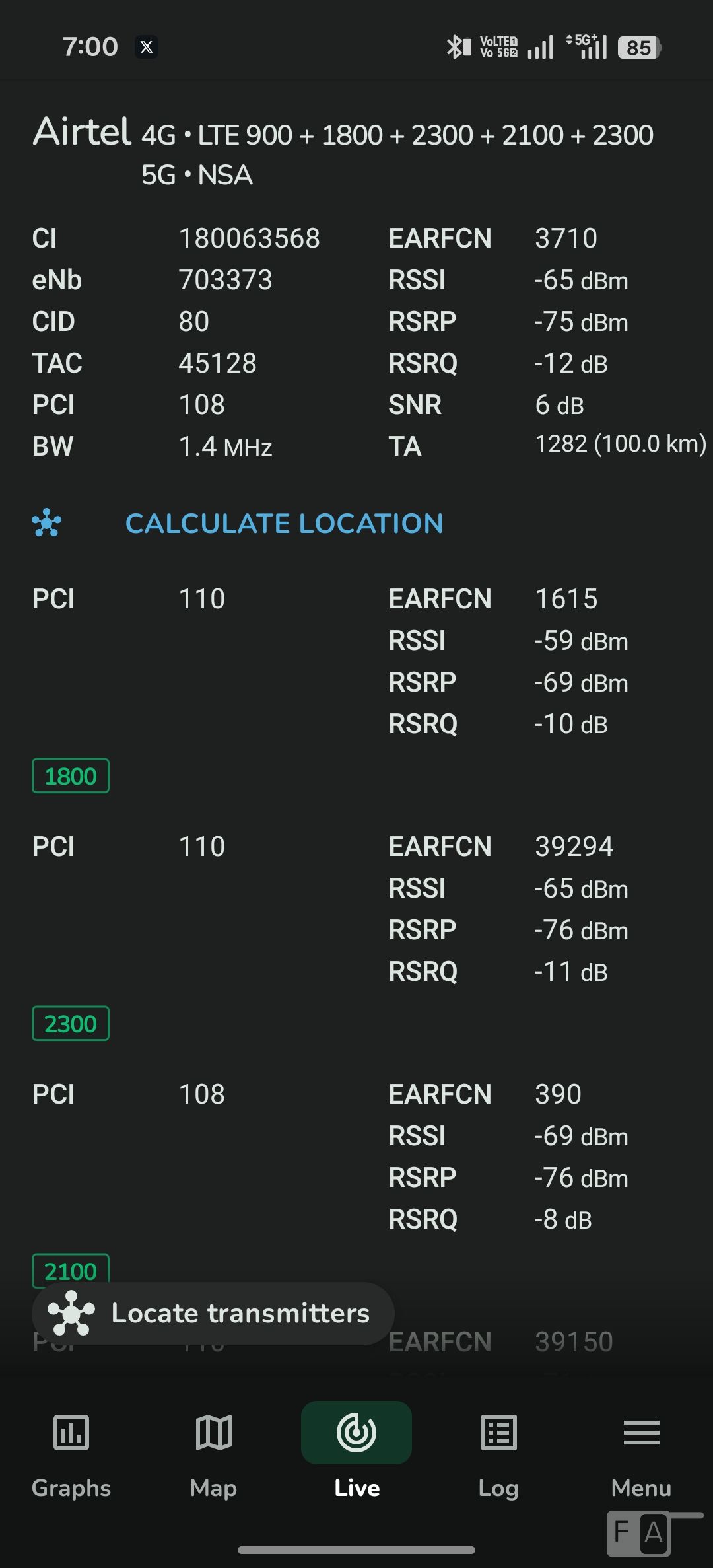Select the green 1800 band badge

pos(71,776)
